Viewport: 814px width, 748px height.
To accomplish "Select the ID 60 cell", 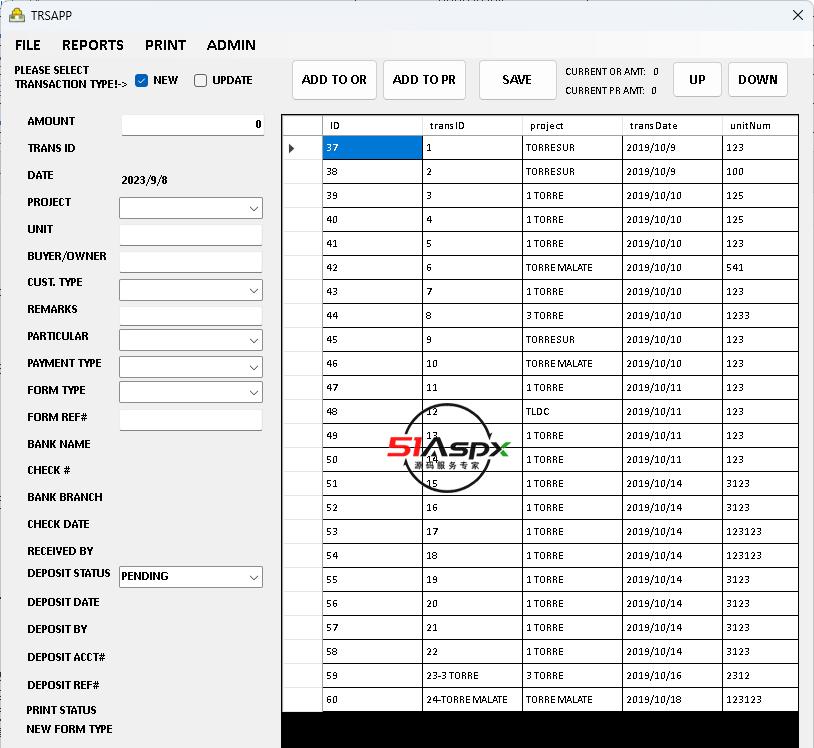I will [x=372, y=700].
